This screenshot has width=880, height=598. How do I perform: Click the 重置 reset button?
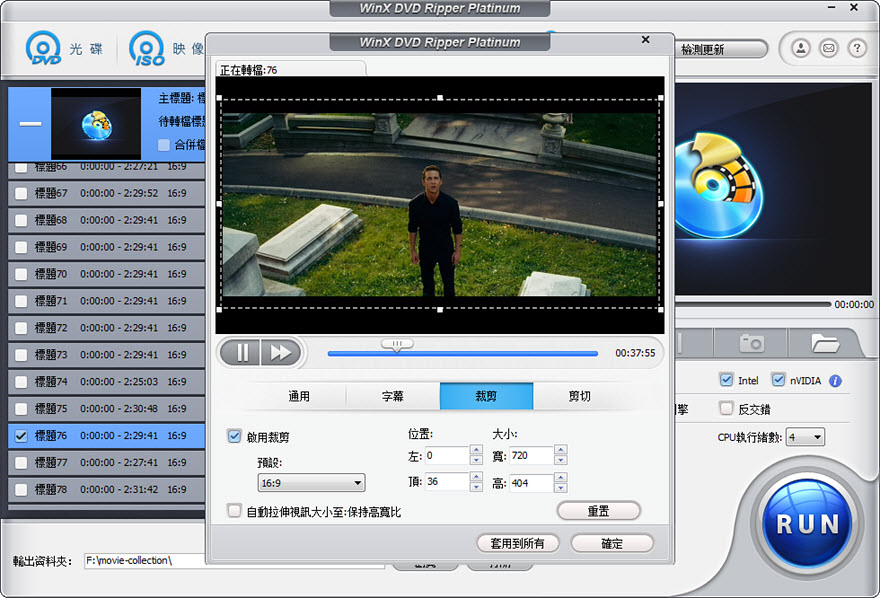click(598, 510)
